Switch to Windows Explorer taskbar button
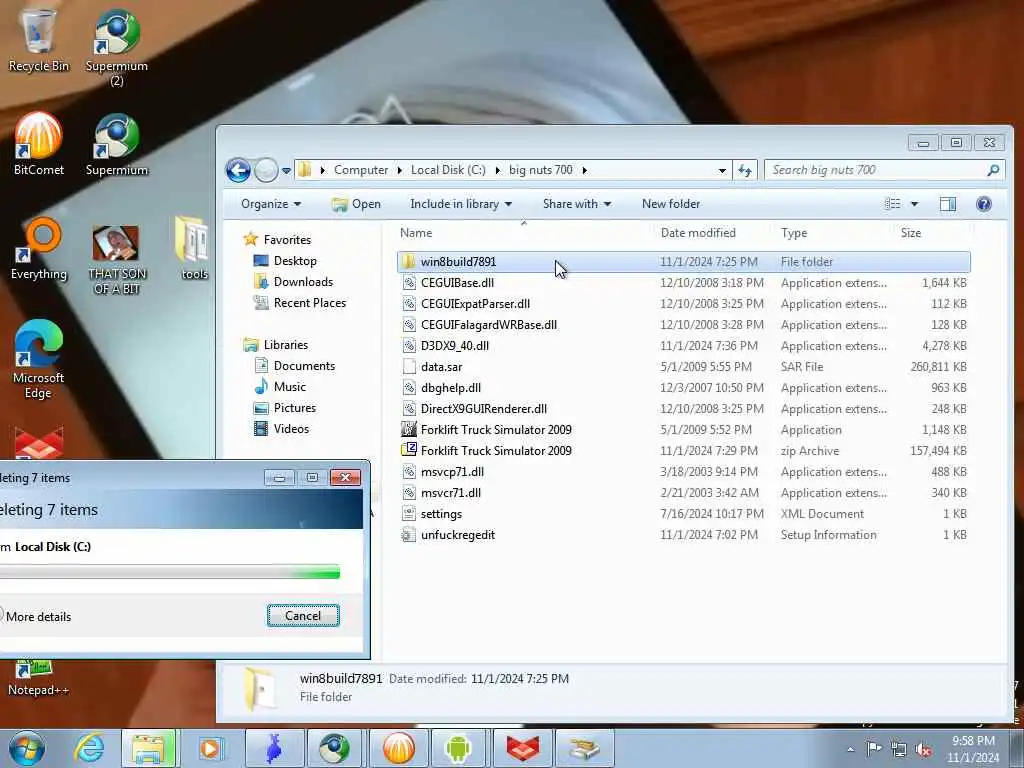This screenshot has width=1024, height=768. (148, 748)
